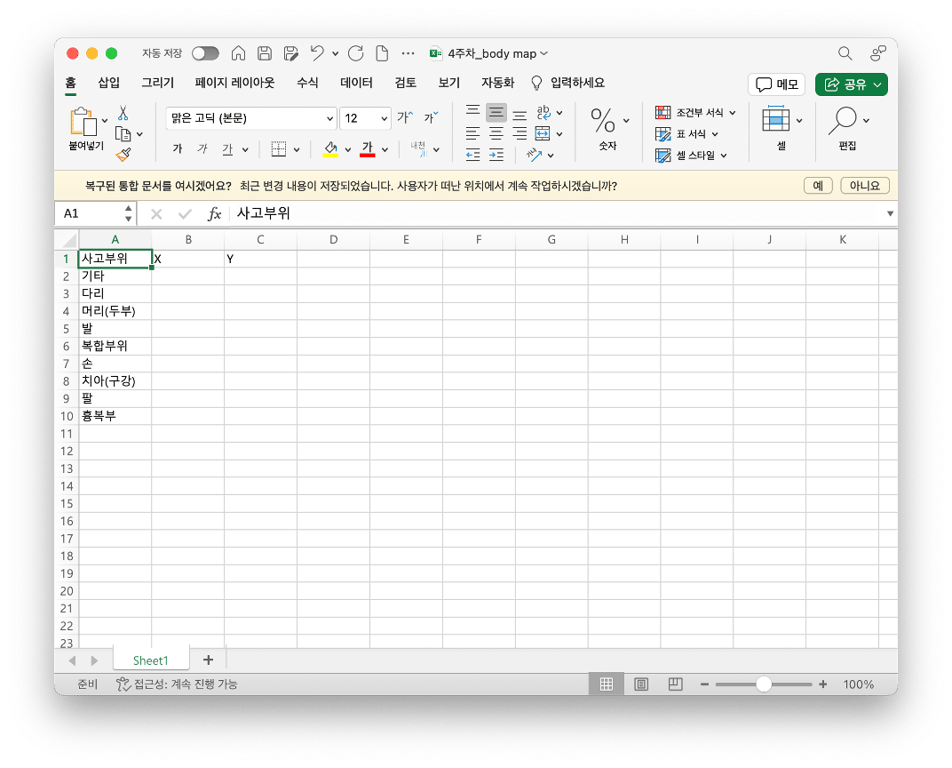Toggle the AutoSave switch
This screenshot has width=952, height=768.
pos(205,53)
